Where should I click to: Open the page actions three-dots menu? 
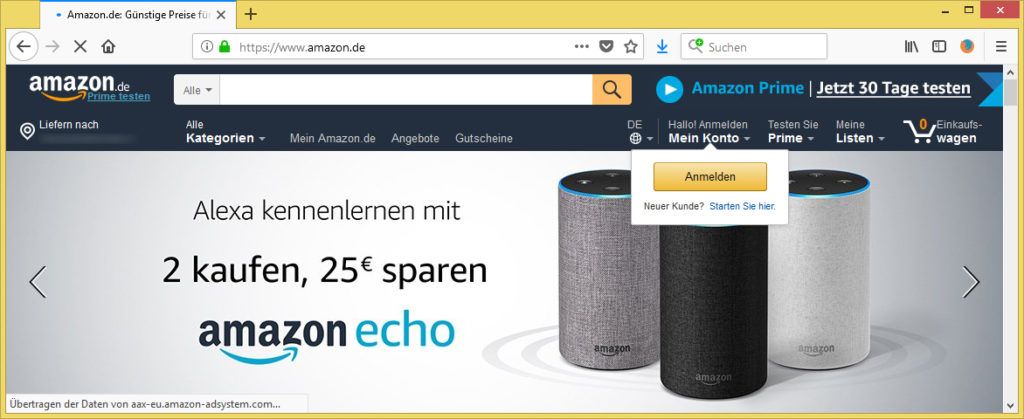tap(581, 46)
